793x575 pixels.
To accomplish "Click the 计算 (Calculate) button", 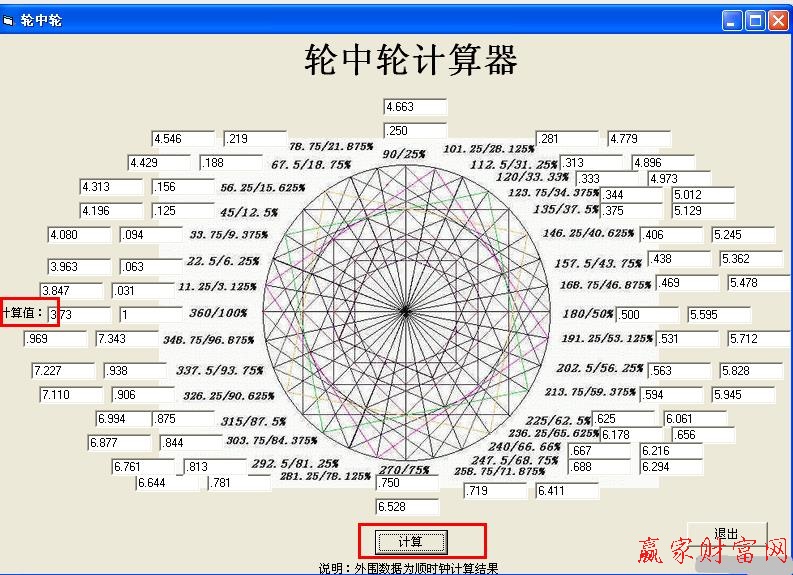I will click(x=410, y=542).
